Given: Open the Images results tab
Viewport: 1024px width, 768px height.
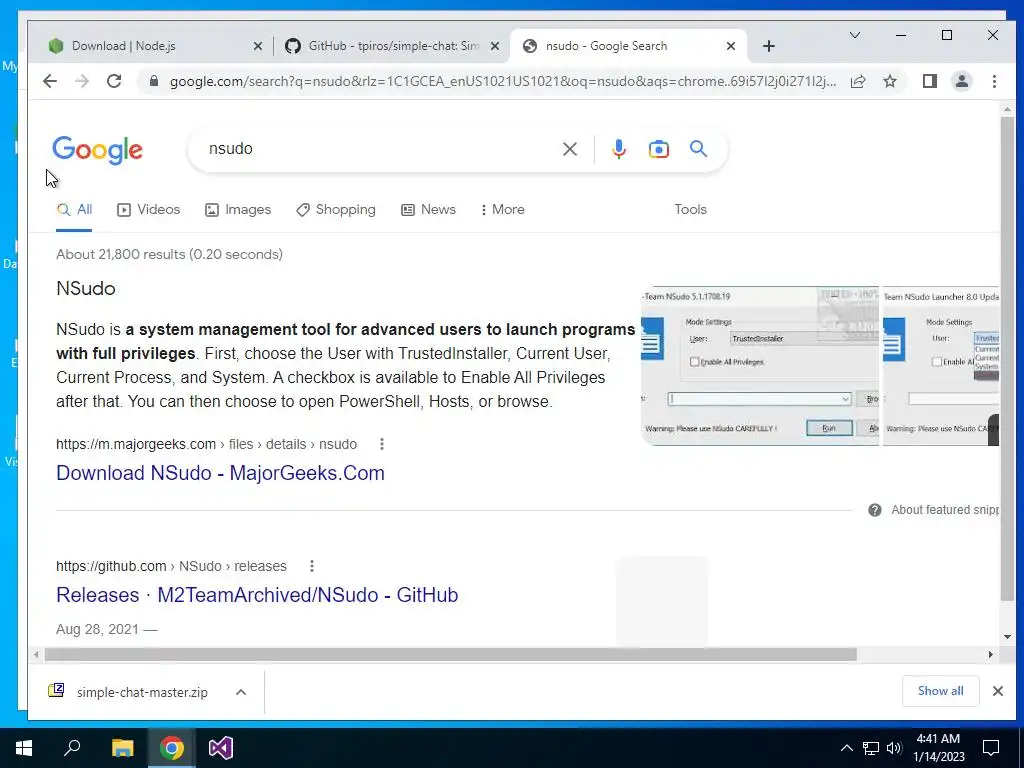Looking at the screenshot, I should 238,210.
